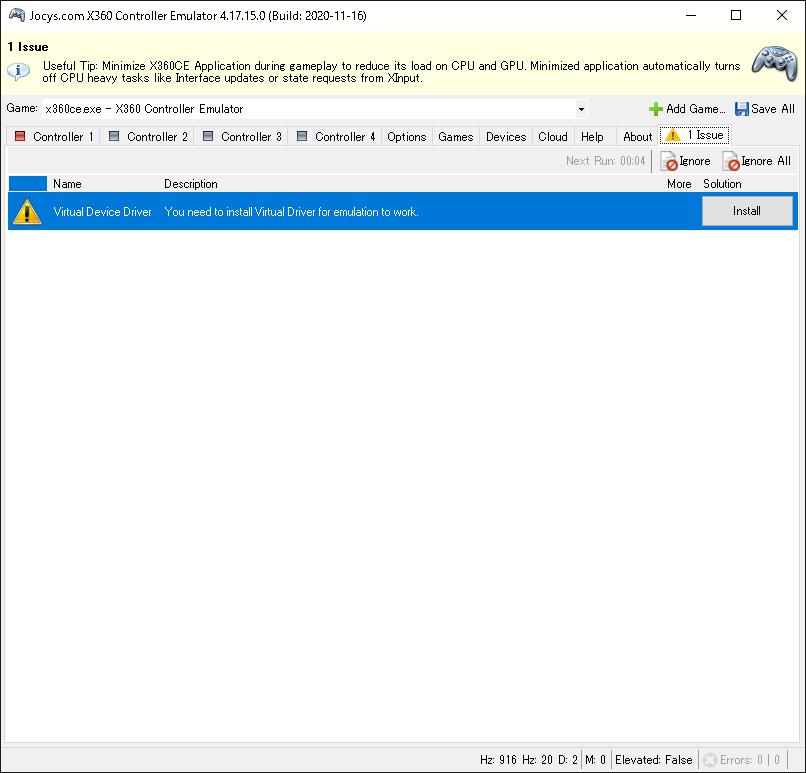Image resolution: width=806 pixels, height=773 pixels.
Task: Expand the Game selection dropdown
Action: 581,109
